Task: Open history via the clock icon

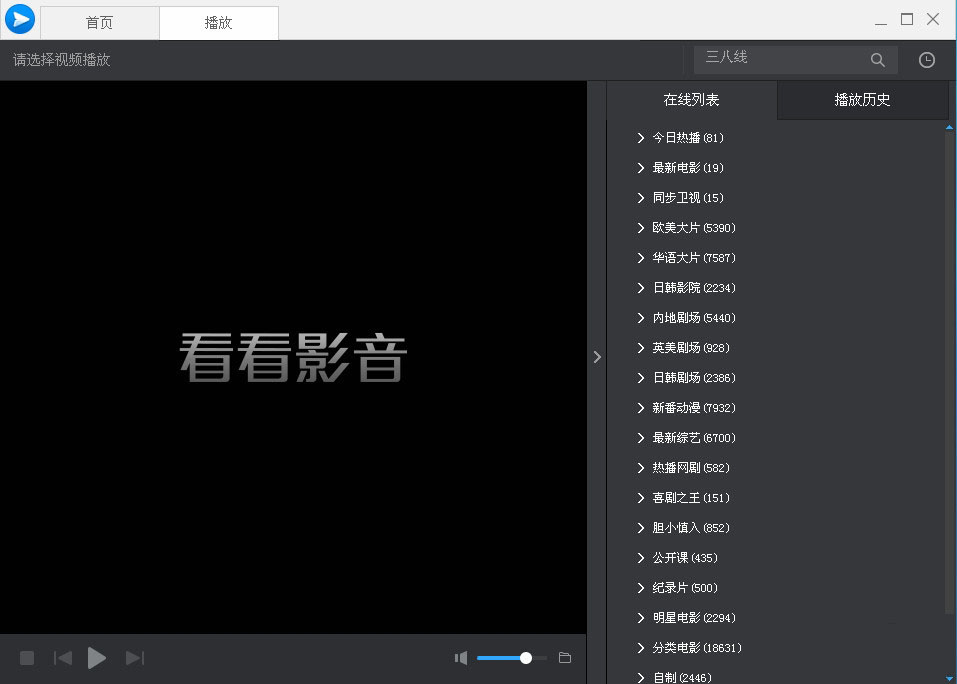Action: pos(926,60)
